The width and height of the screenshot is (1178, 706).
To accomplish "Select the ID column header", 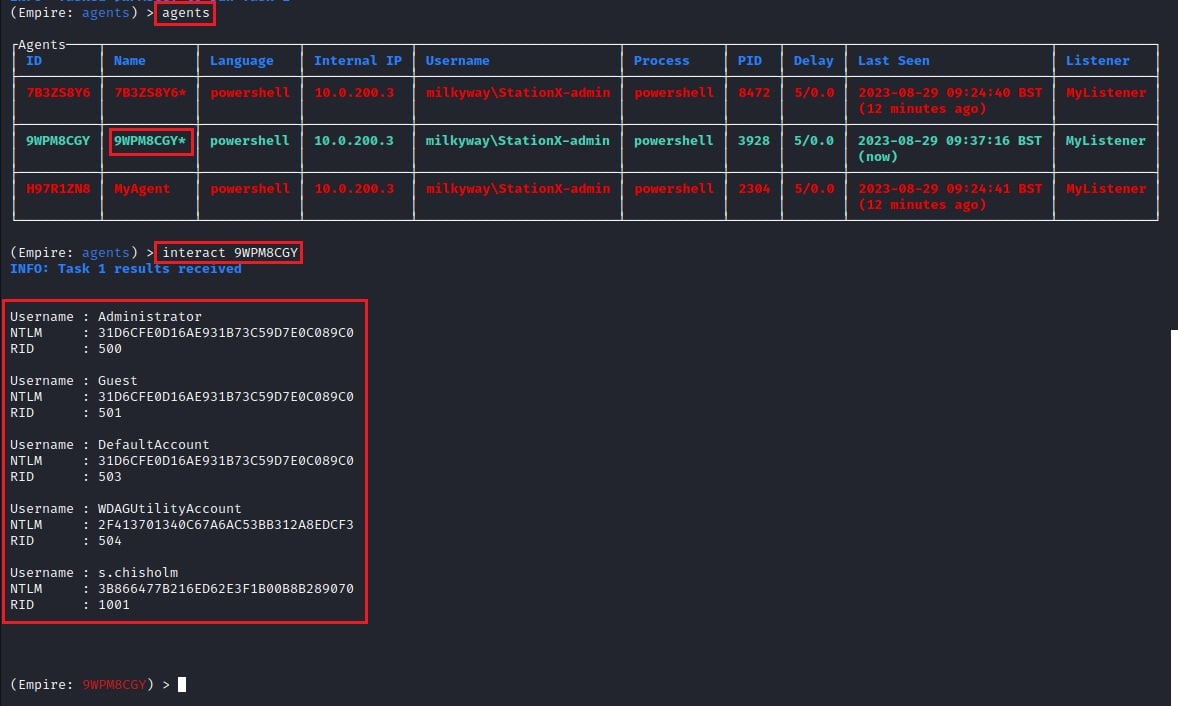I will tap(34, 61).
